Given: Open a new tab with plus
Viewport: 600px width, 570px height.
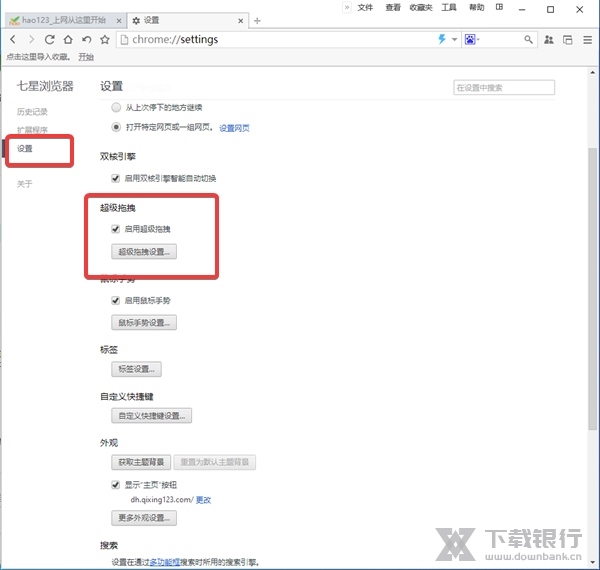Looking at the screenshot, I should (x=257, y=21).
